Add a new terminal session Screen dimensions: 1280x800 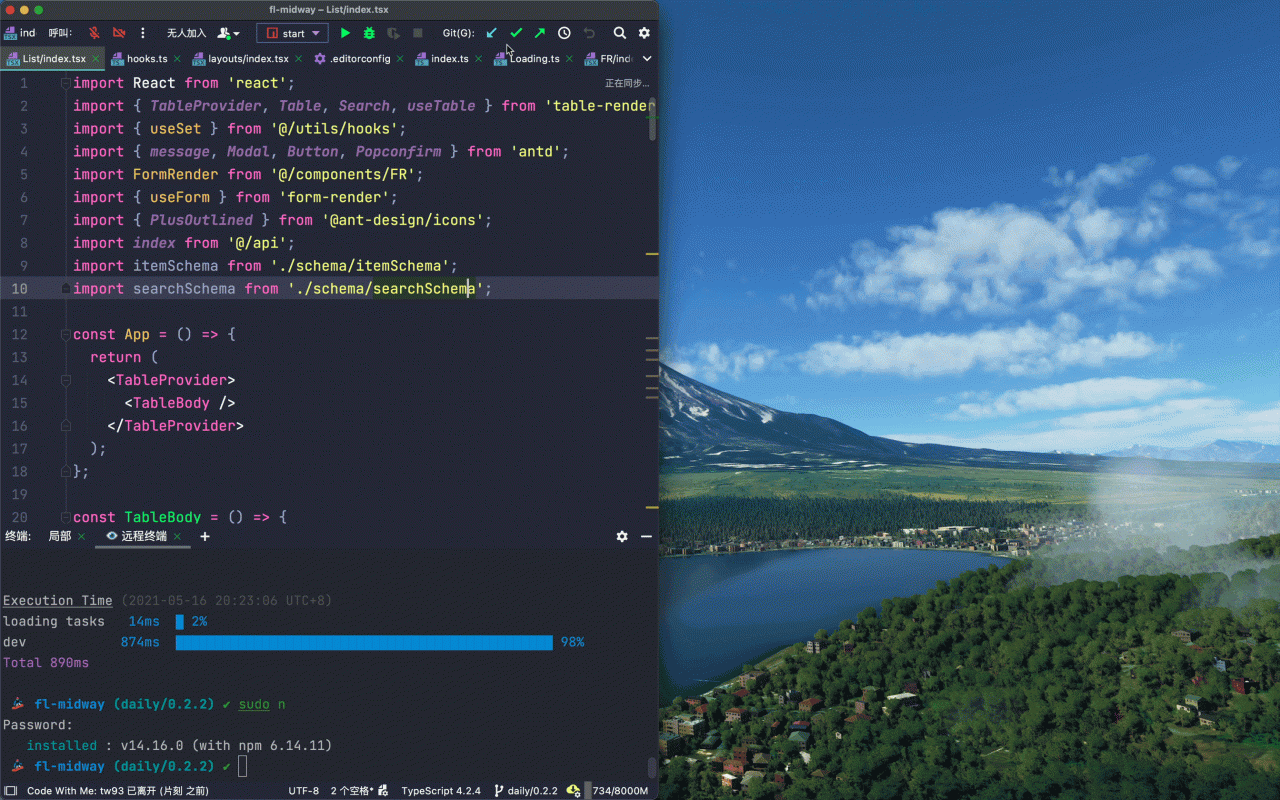205,537
